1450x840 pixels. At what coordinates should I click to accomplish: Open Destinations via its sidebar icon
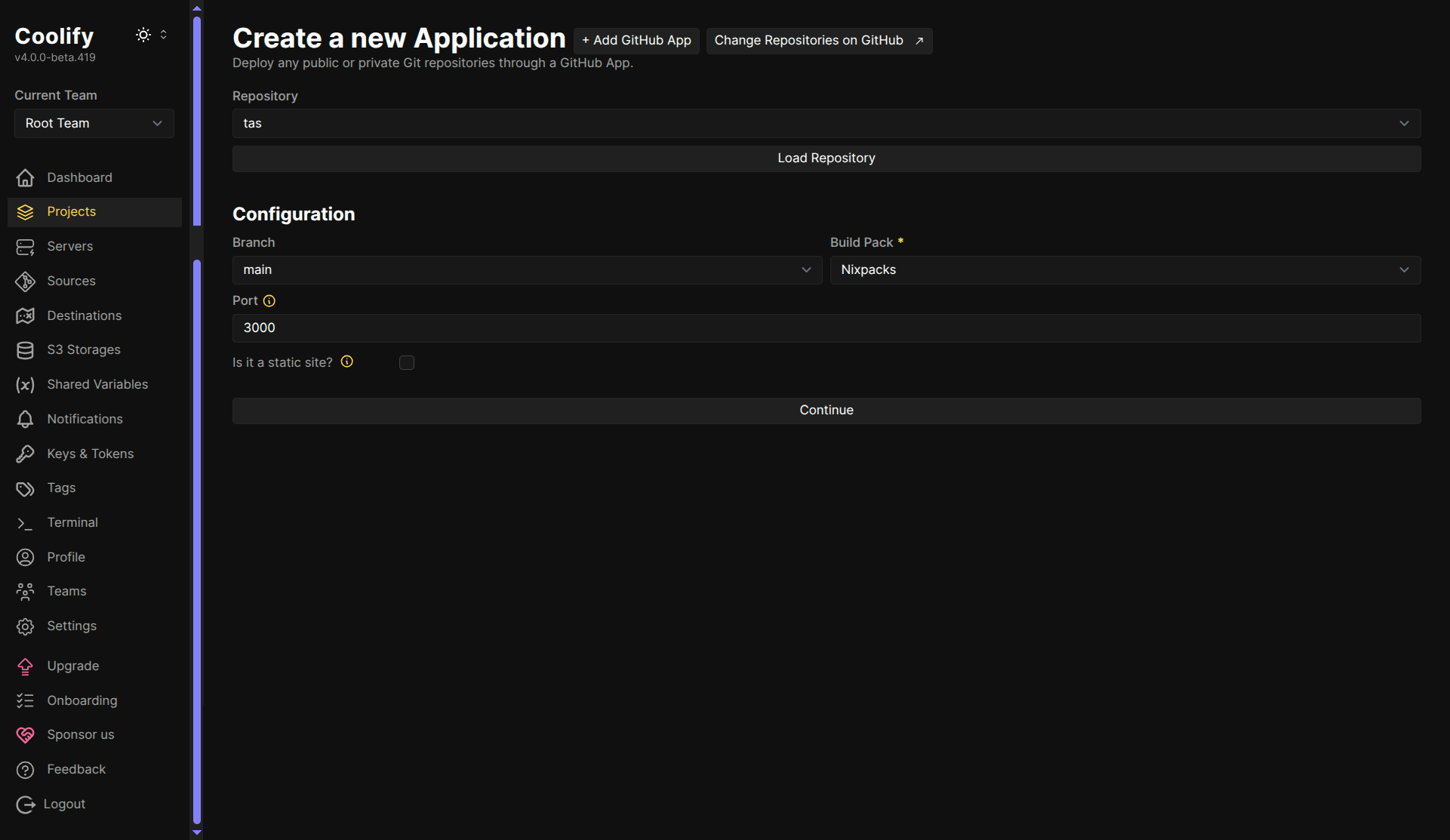[x=25, y=315]
